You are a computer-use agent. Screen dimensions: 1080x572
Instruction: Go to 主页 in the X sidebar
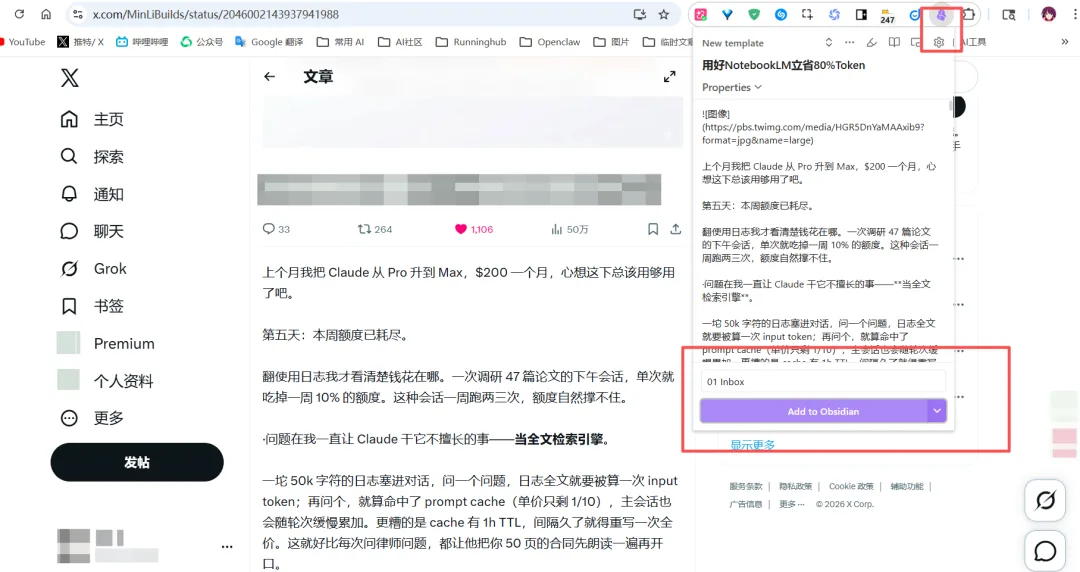92,119
